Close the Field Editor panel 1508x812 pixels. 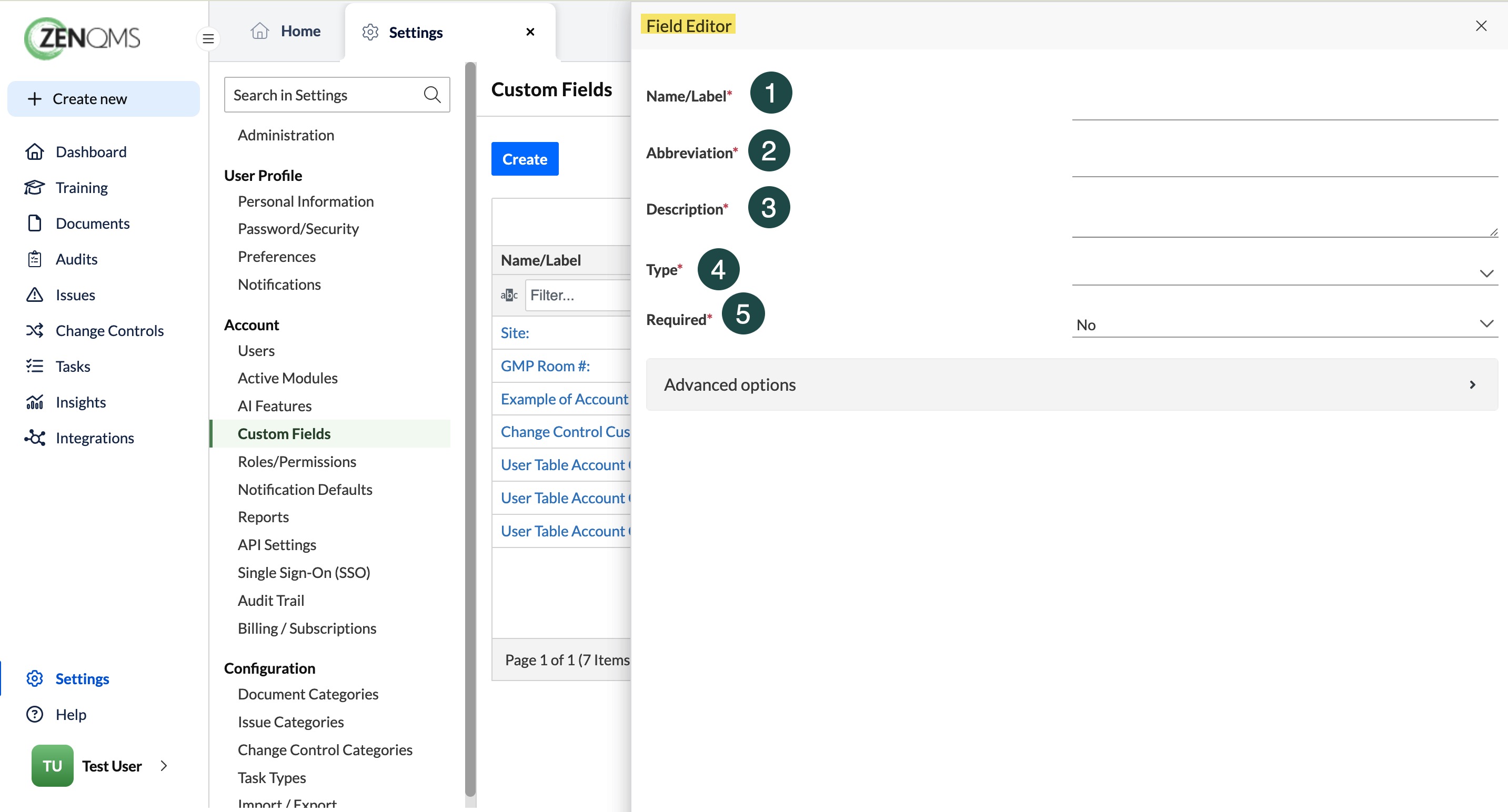pyautogui.click(x=1481, y=26)
